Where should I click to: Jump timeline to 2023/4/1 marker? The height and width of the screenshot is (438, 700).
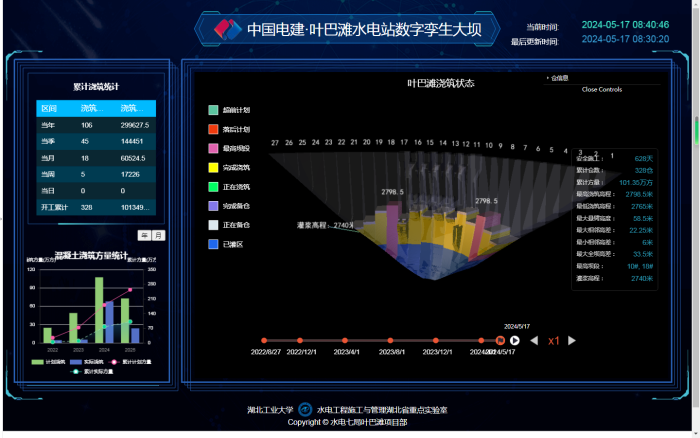(x=345, y=341)
